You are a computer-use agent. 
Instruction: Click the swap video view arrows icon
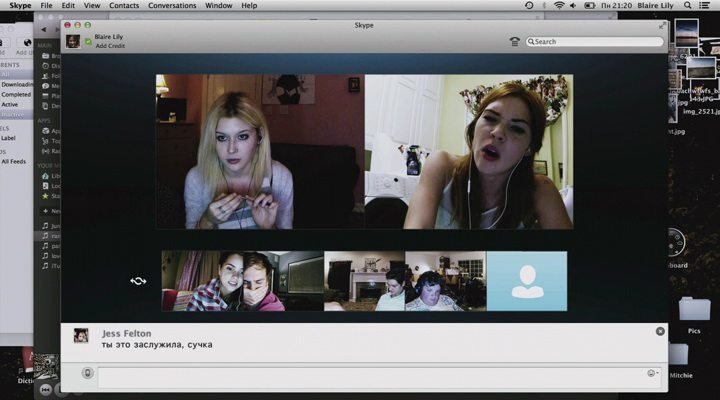click(138, 281)
